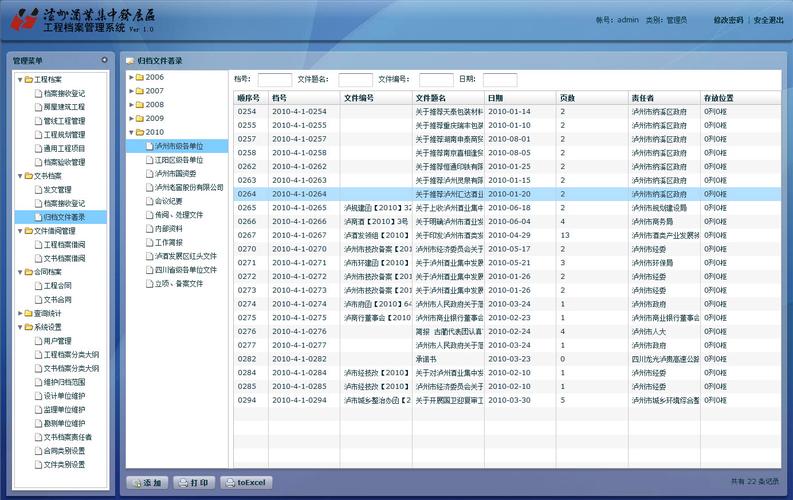Export the list with toExcel button
The image size is (793, 500).
246,483
